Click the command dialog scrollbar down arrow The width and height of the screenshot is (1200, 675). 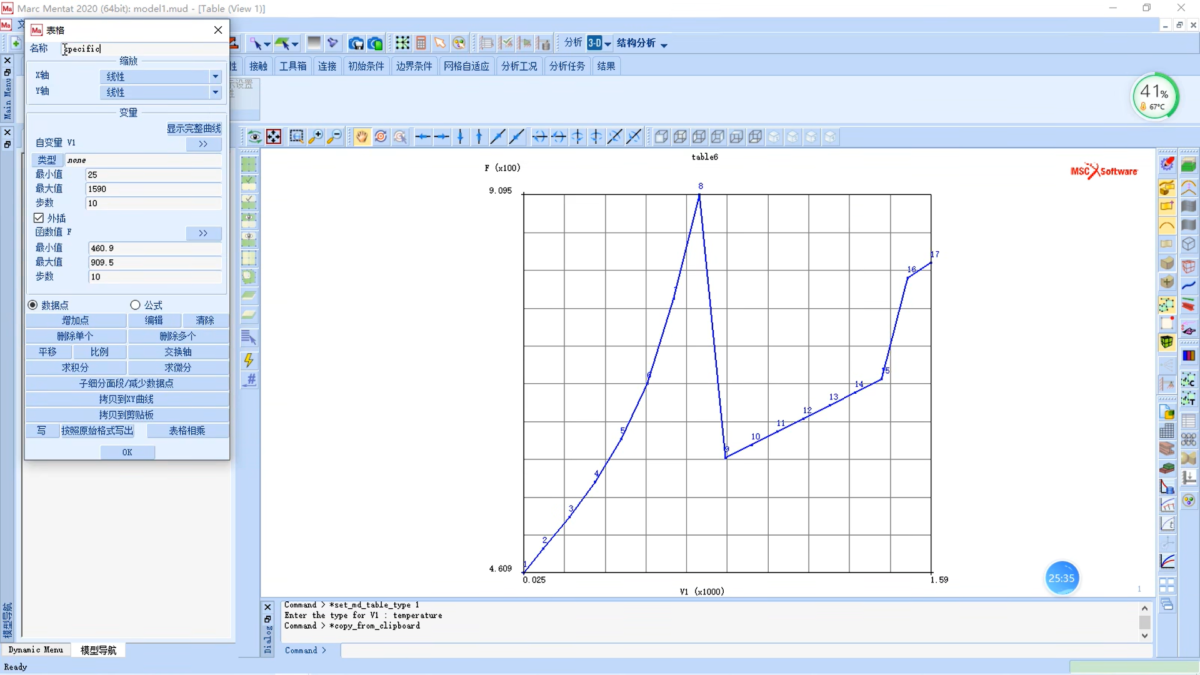click(1145, 635)
